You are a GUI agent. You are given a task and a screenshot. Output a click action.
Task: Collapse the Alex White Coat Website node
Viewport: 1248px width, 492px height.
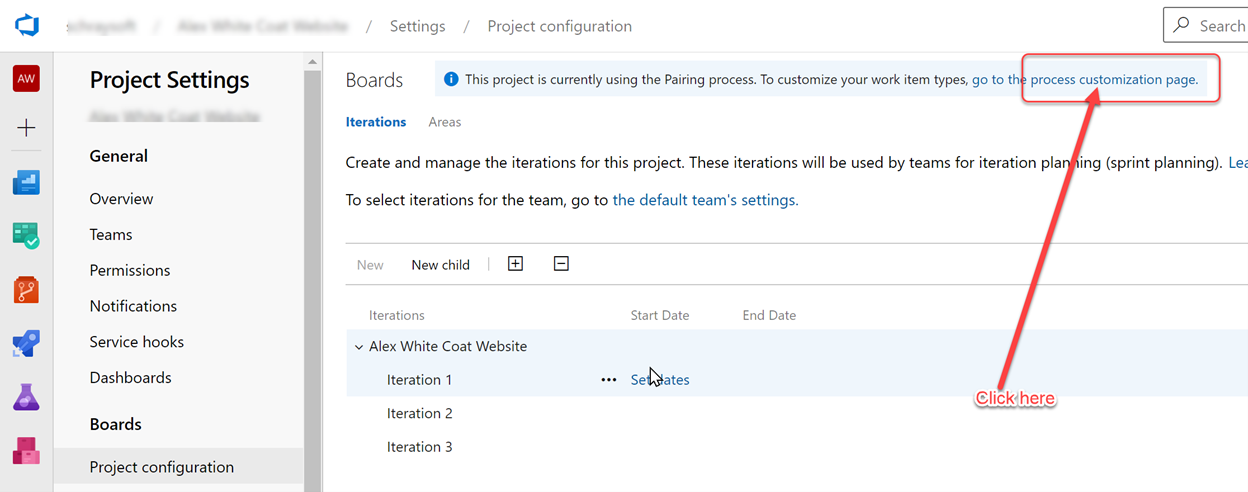coord(358,347)
